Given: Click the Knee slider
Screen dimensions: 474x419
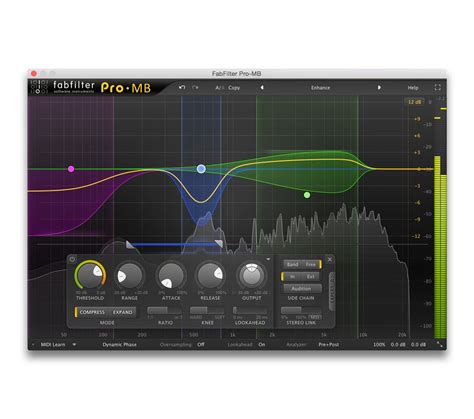Looking at the screenshot, I should coord(207,310).
